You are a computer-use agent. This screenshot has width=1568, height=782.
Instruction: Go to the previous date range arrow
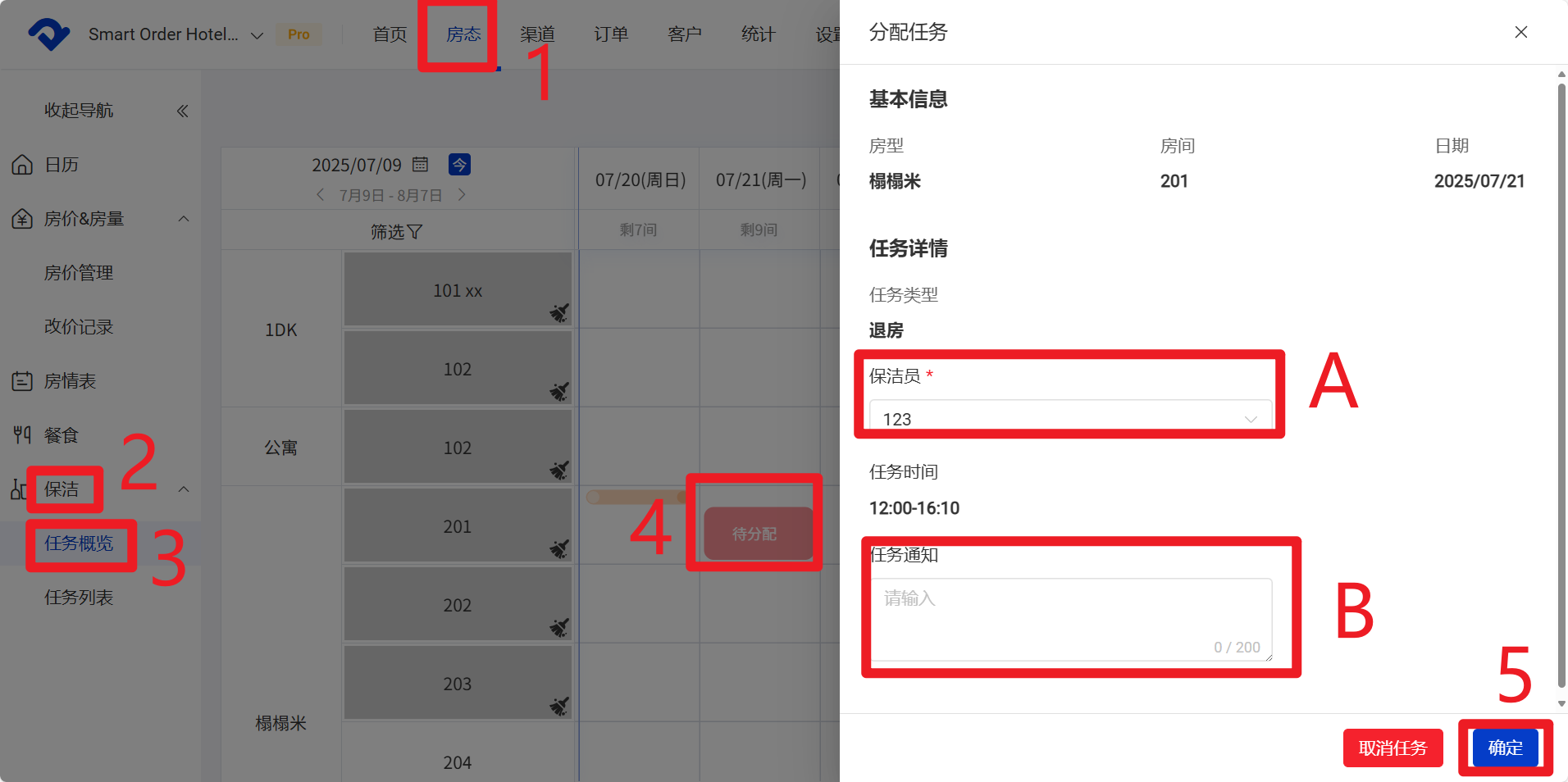pos(321,195)
